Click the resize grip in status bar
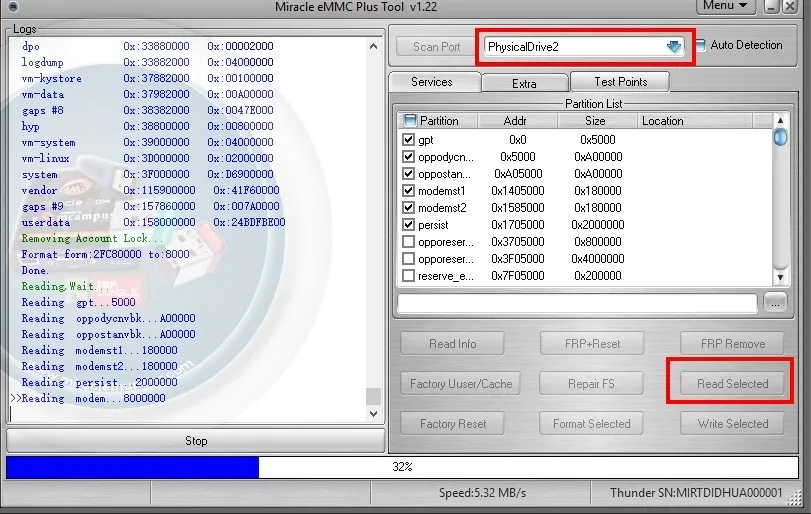The image size is (811, 514). (794, 497)
